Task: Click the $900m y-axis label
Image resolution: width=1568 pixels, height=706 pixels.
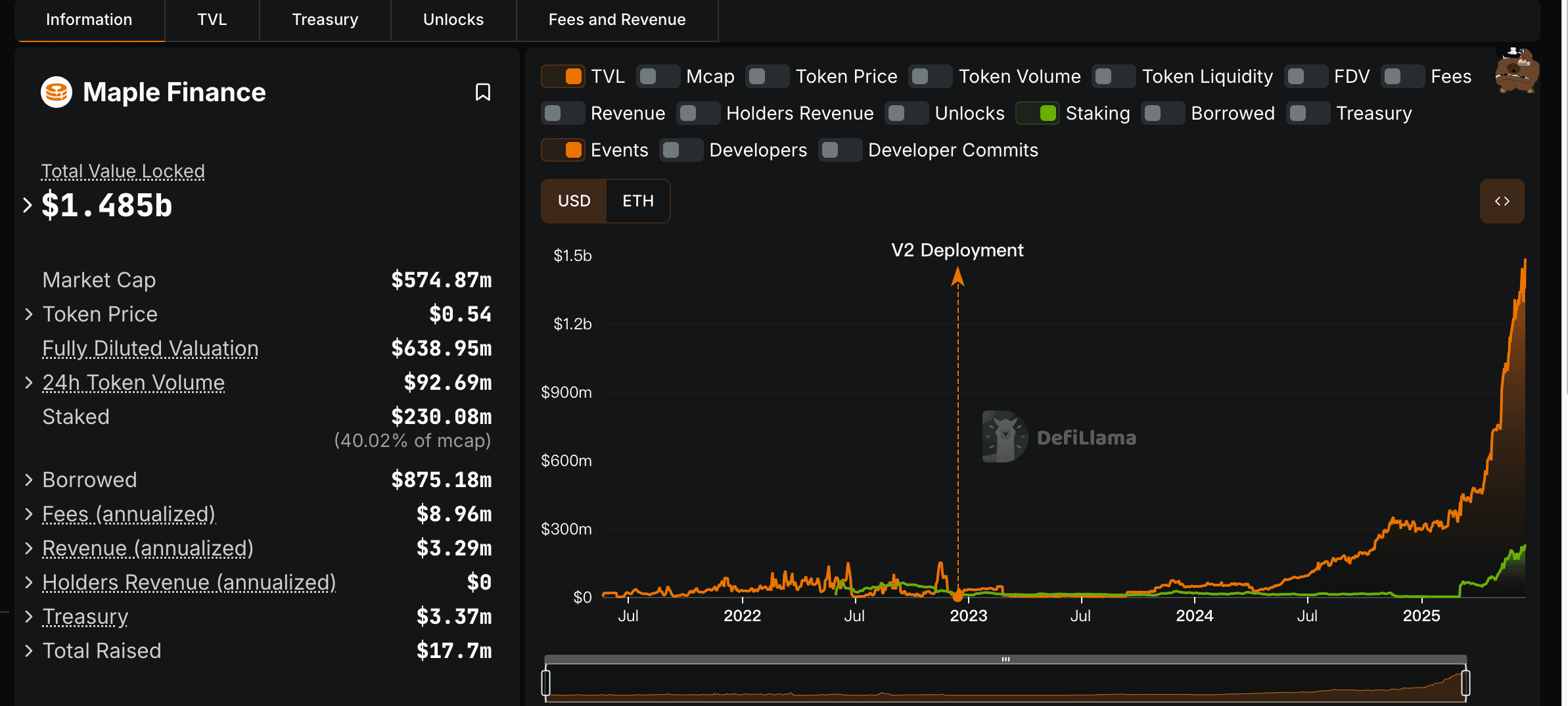Action: coord(566,392)
